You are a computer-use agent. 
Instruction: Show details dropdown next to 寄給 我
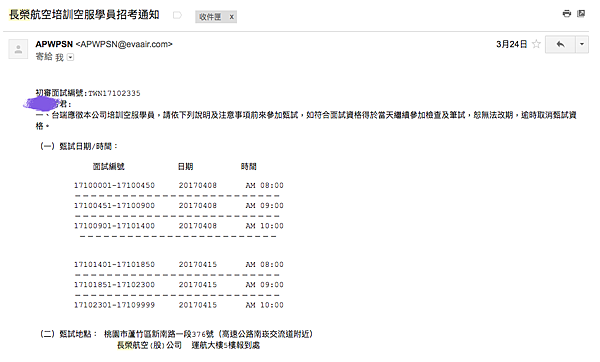tap(70, 57)
